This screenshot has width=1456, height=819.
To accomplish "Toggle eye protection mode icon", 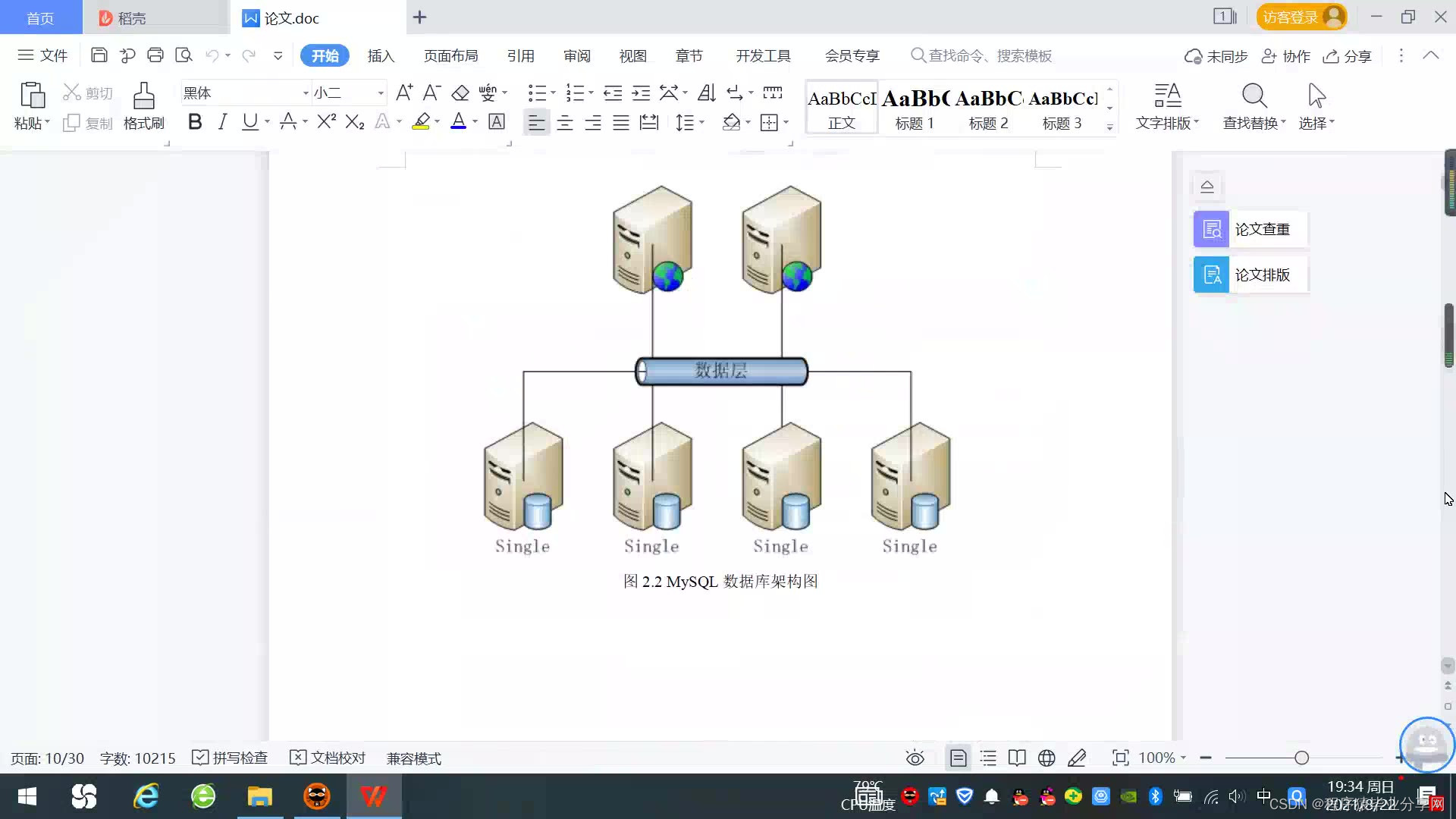I will [x=915, y=758].
